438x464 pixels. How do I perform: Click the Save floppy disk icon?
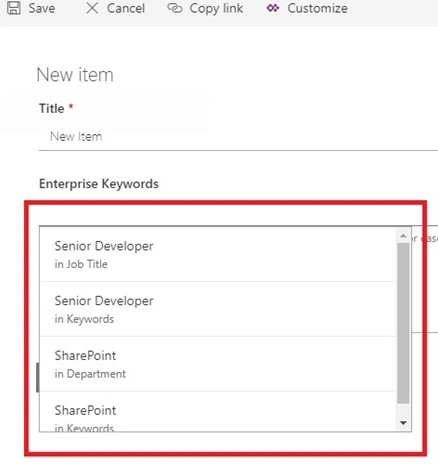14,8
